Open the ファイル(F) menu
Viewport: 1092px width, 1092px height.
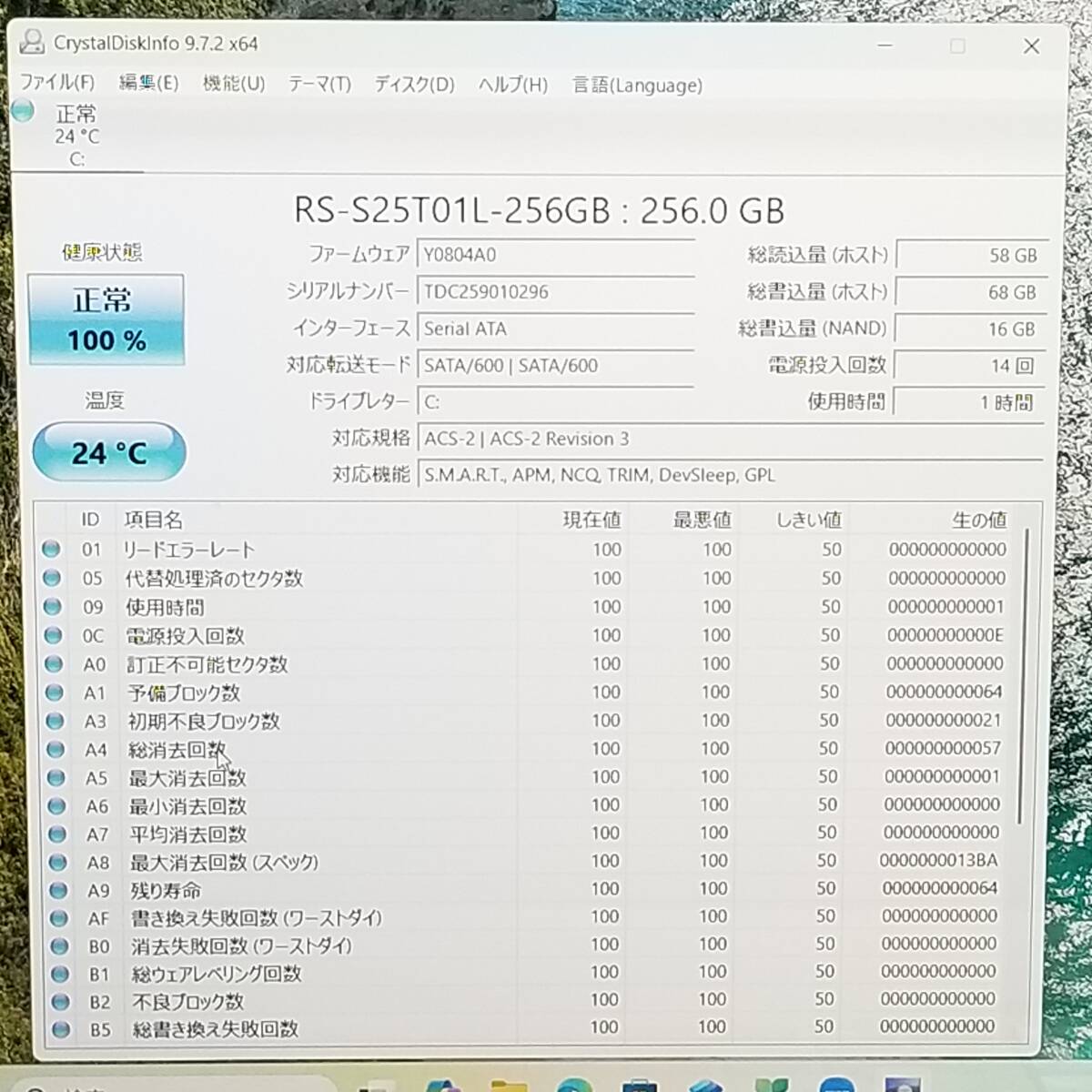click(x=57, y=83)
